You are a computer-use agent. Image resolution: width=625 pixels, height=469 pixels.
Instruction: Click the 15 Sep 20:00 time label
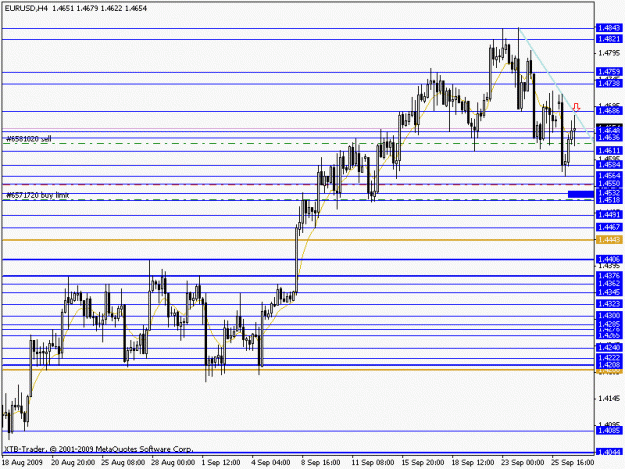coord(423,463)
